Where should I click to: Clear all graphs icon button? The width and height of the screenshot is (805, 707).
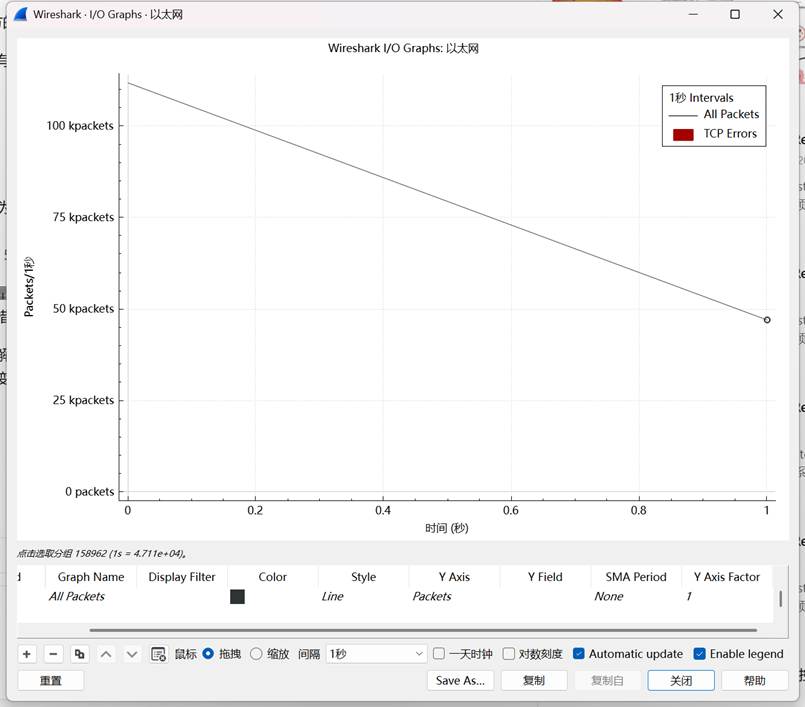[158, 654]
